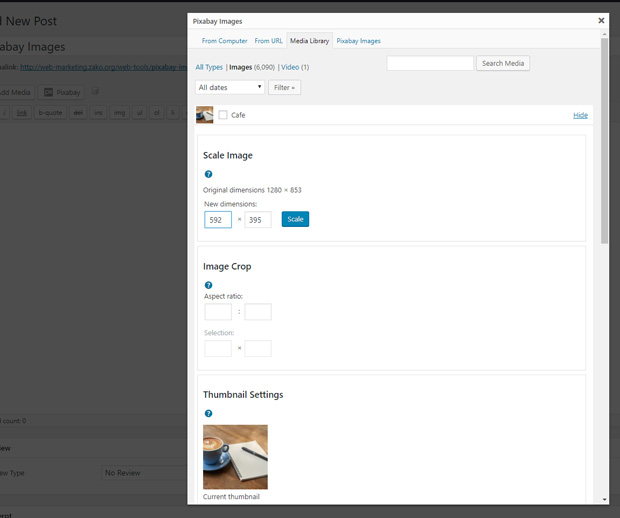The width and height of the screenshot is (620, 518).
Task: Click the blue Scale button
Action: tap(295, 219)
